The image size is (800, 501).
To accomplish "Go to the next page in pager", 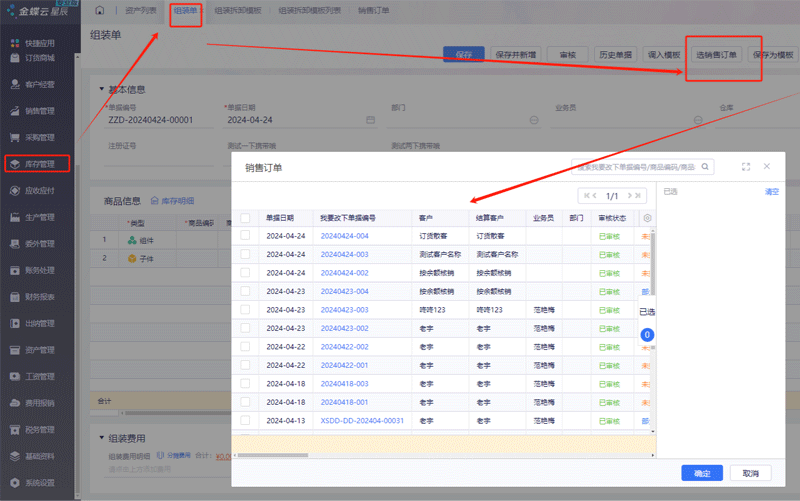I will (x=630, y=196).
